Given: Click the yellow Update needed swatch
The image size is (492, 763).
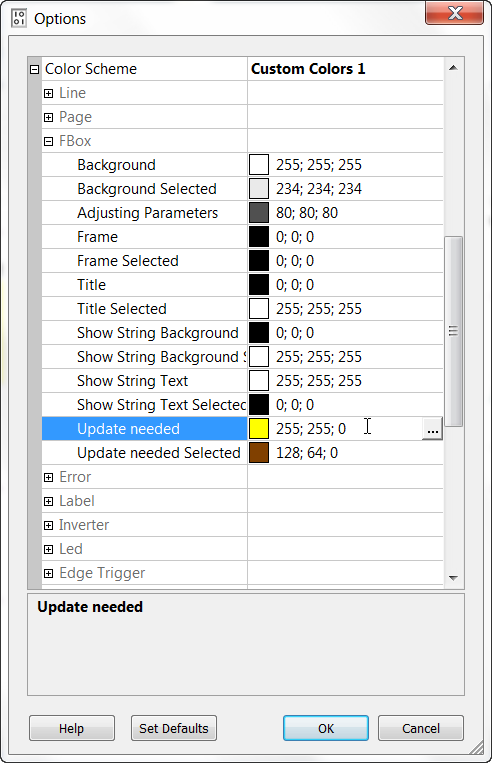Looking at the screenshot, I should pyautogui.click(x=259, y=429).
